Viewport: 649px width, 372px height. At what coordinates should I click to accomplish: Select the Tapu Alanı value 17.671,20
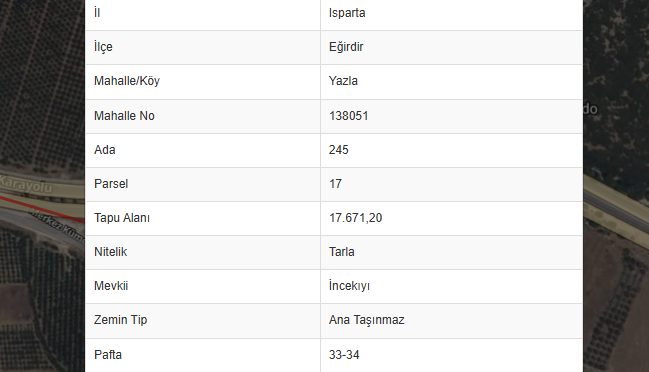[x=356, y=218]
